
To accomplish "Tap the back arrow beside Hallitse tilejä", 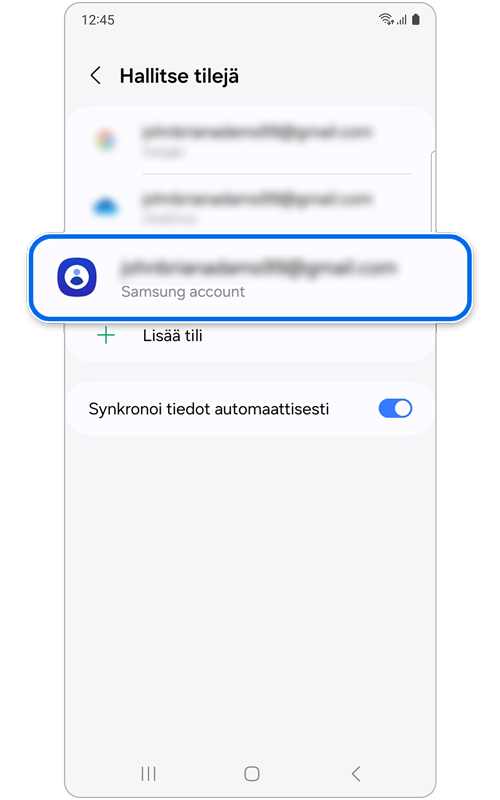I will click(x=95, y=76).
